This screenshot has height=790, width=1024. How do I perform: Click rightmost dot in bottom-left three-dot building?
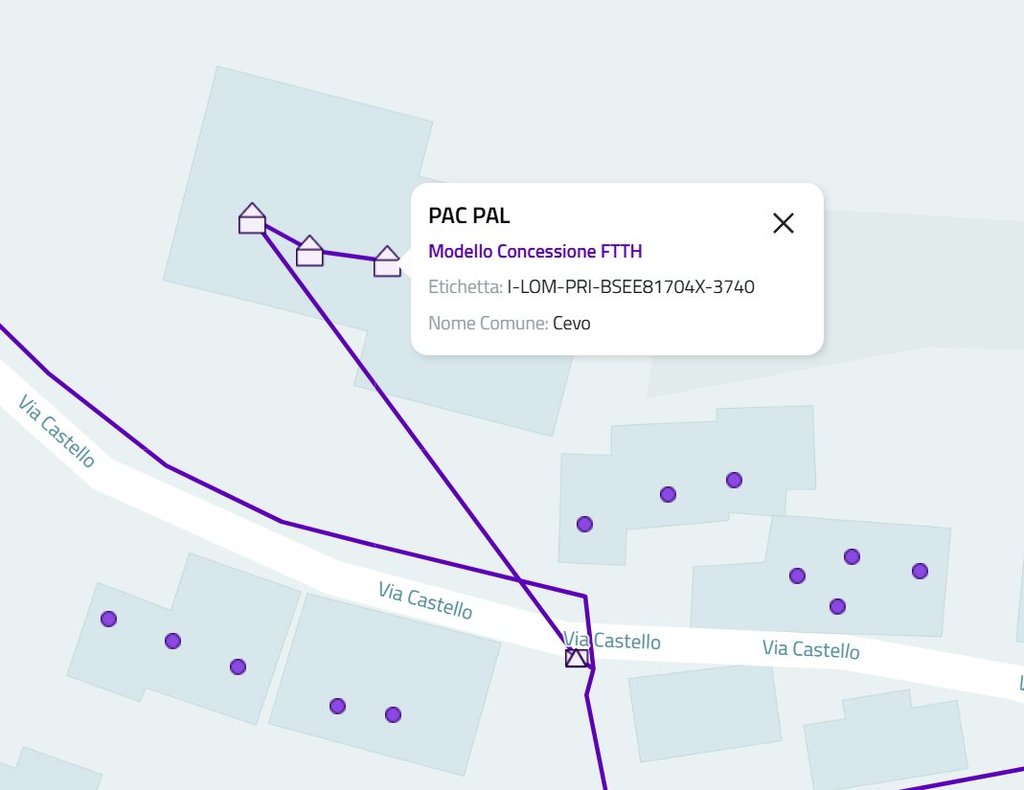tap(238, 667)
